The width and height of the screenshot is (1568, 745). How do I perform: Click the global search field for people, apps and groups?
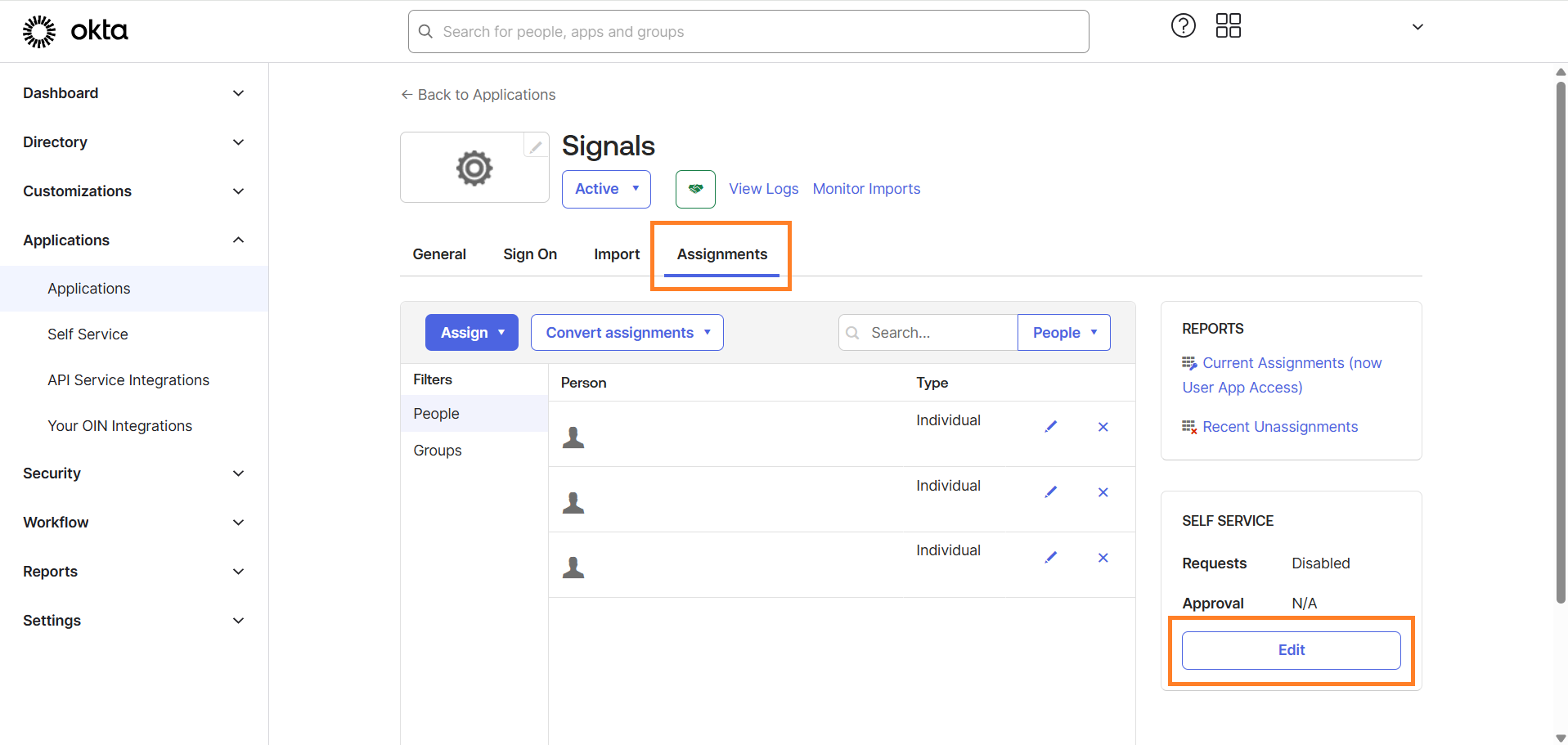click(x=748, y=32)
